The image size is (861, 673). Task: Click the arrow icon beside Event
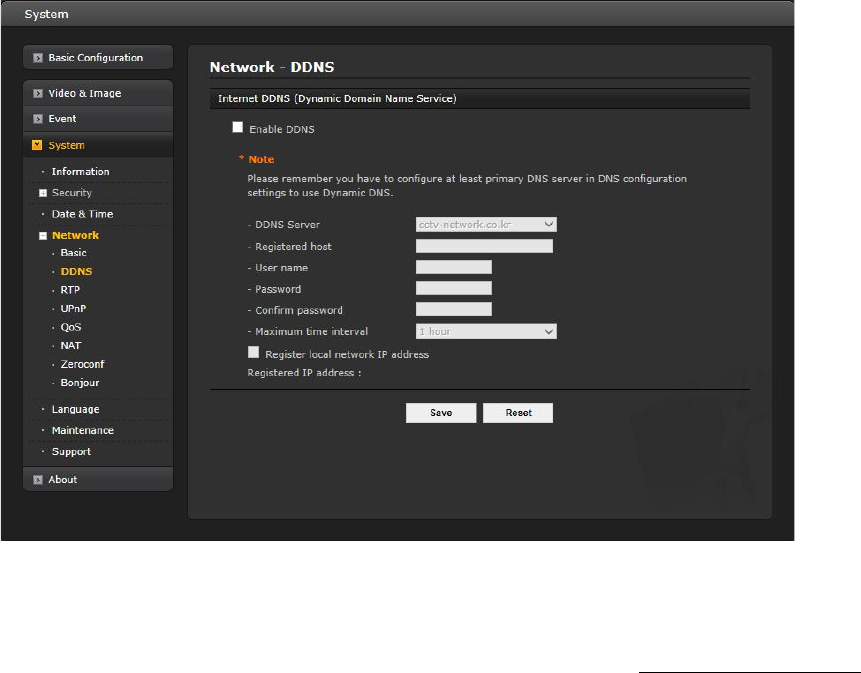coord(38,119)
